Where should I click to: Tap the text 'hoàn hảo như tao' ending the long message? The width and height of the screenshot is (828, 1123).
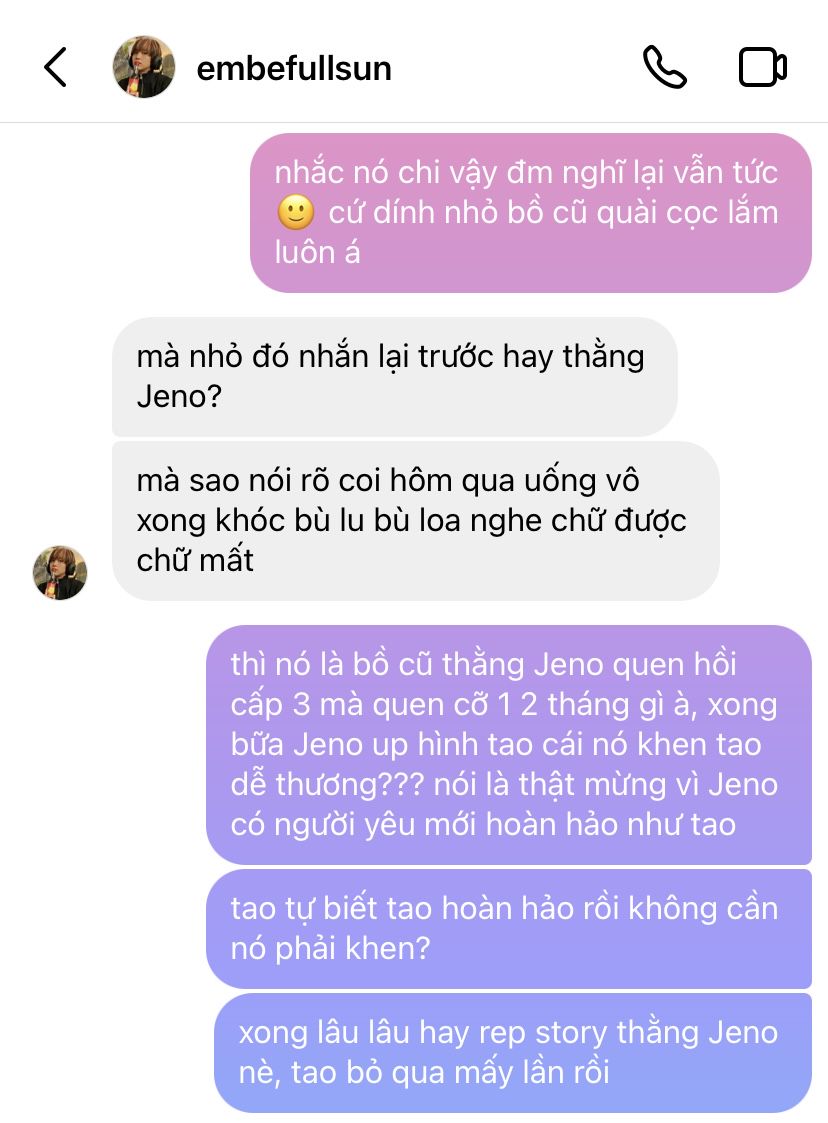pyautogui.click(x=611, y=825)
